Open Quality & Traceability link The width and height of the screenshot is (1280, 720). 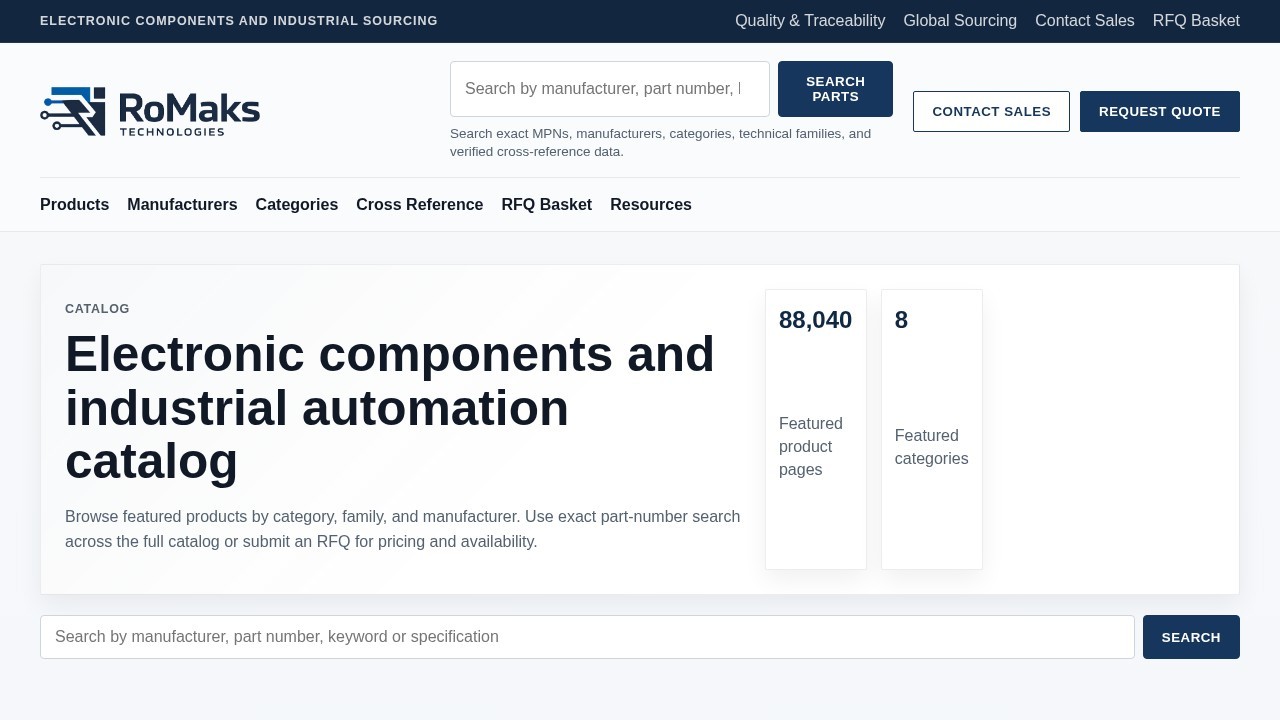810,21
